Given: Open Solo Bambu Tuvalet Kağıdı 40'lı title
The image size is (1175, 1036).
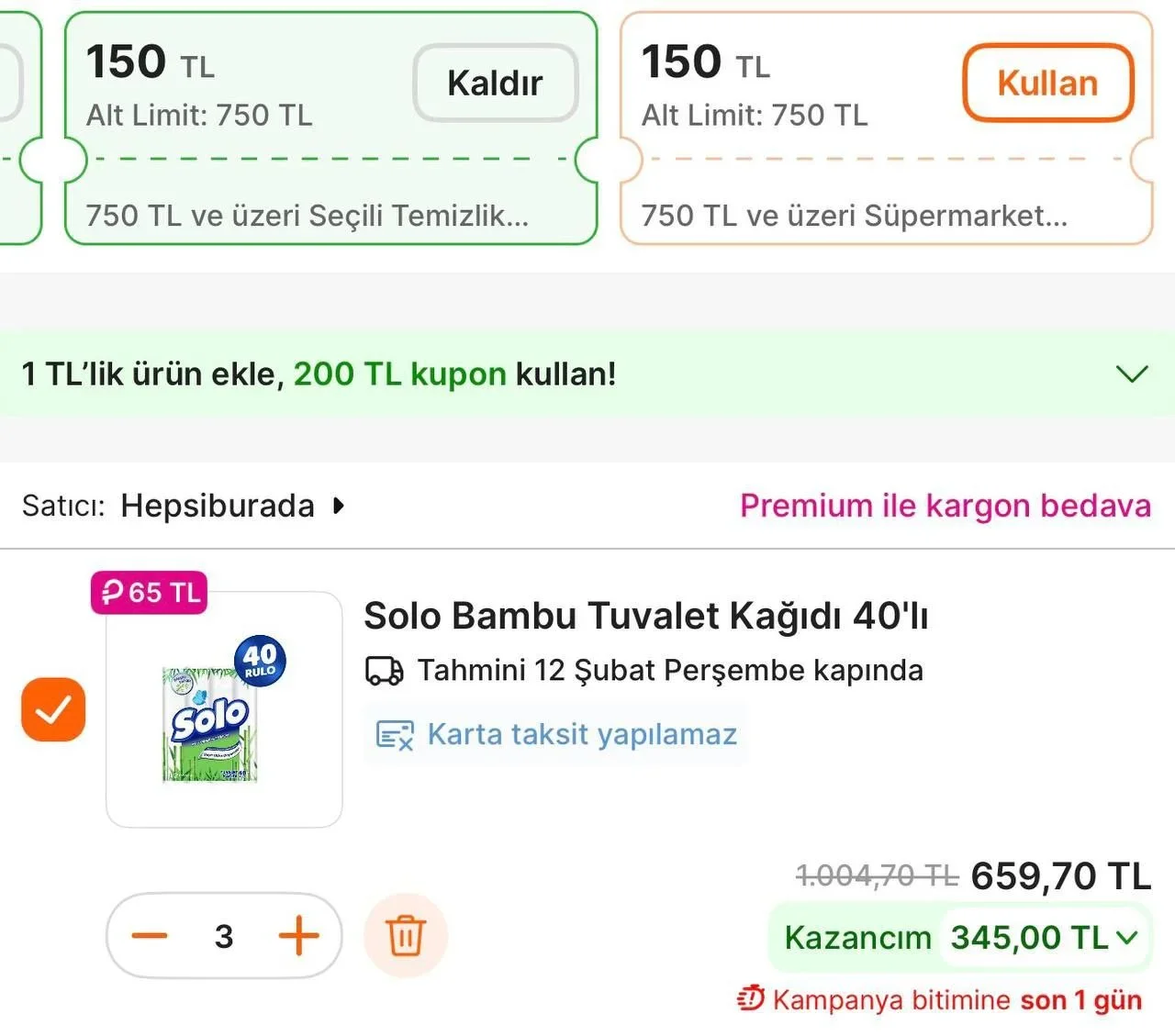Looking at the screenshot, I should [645, 616].
